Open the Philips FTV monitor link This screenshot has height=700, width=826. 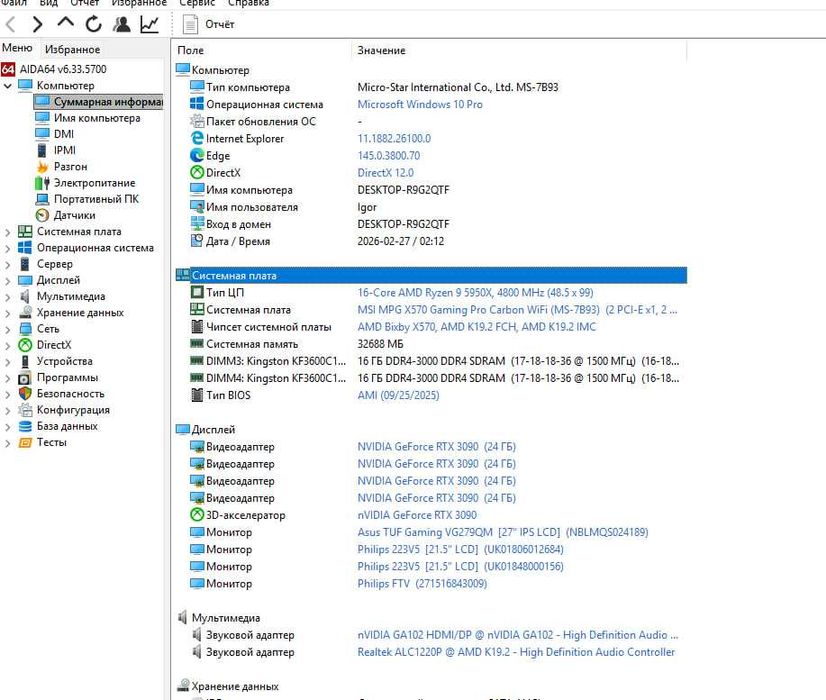coord(422,584)
